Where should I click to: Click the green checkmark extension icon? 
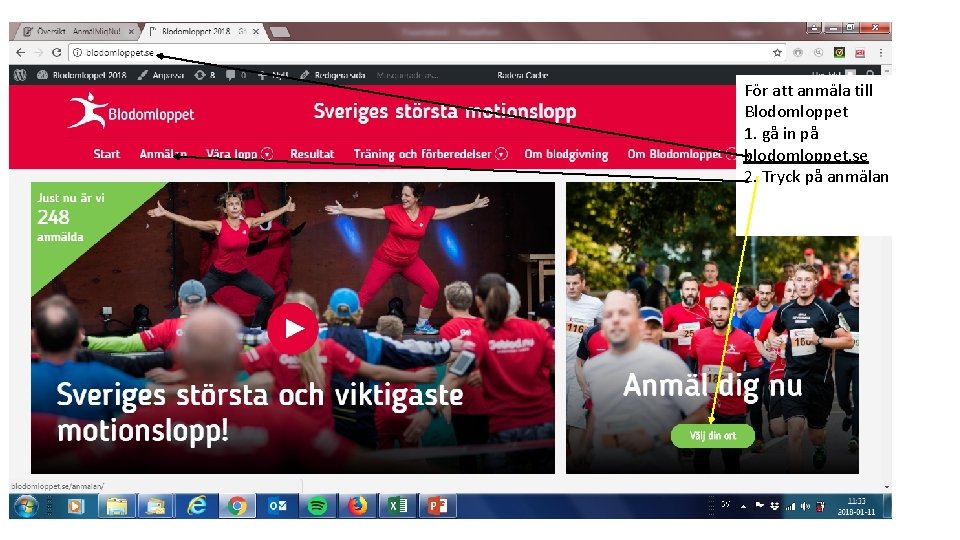click(839, 53)
